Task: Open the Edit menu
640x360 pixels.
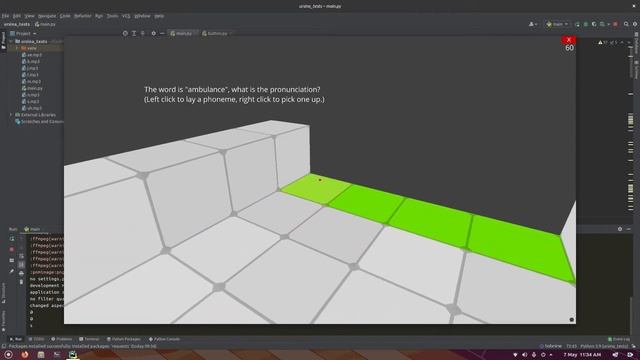Action: (x=17, y=16)
